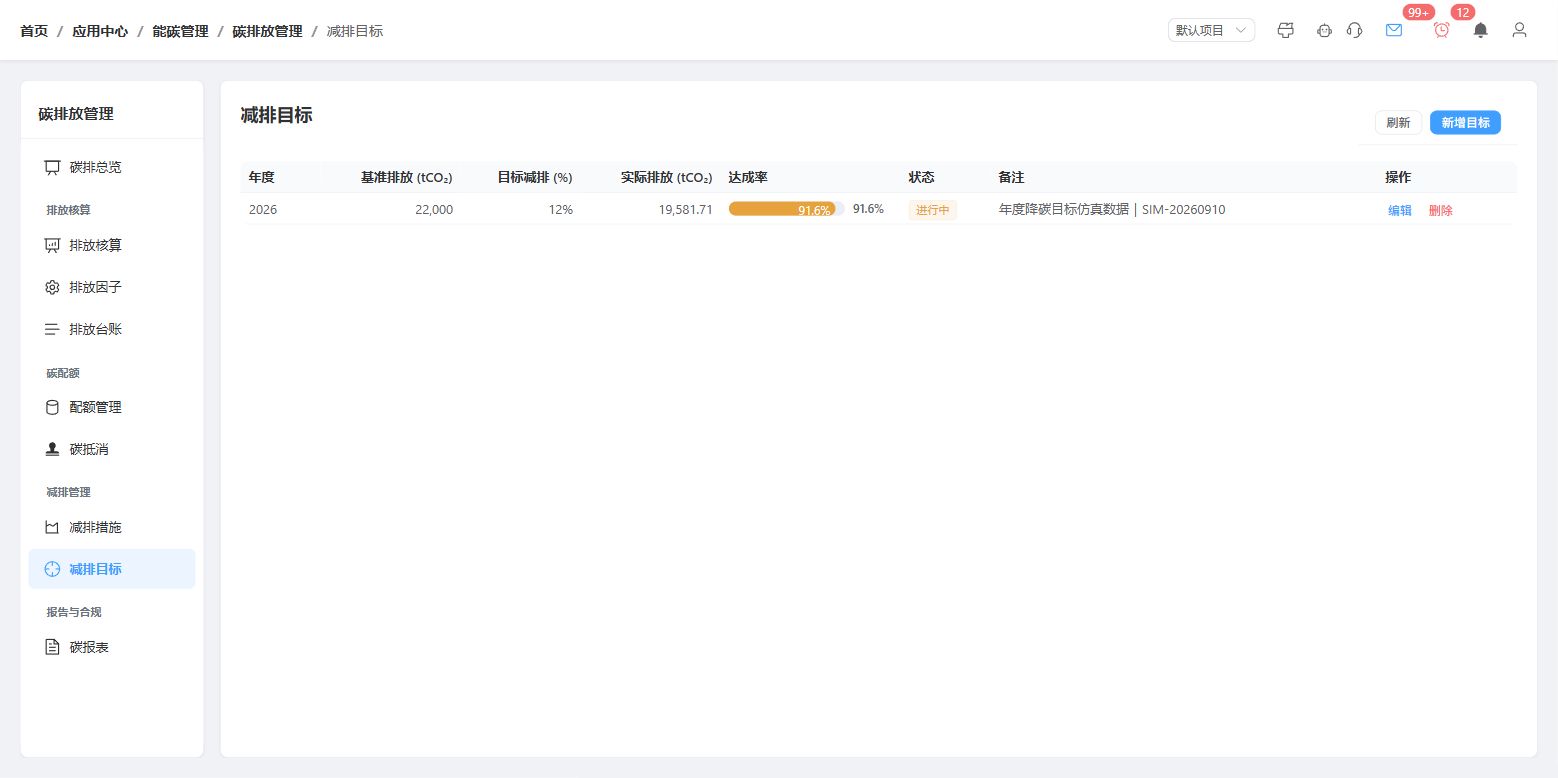Click the 配额管理 database cylinder icon
This screenshot has width=1558, height=778.
pos(53,407)
